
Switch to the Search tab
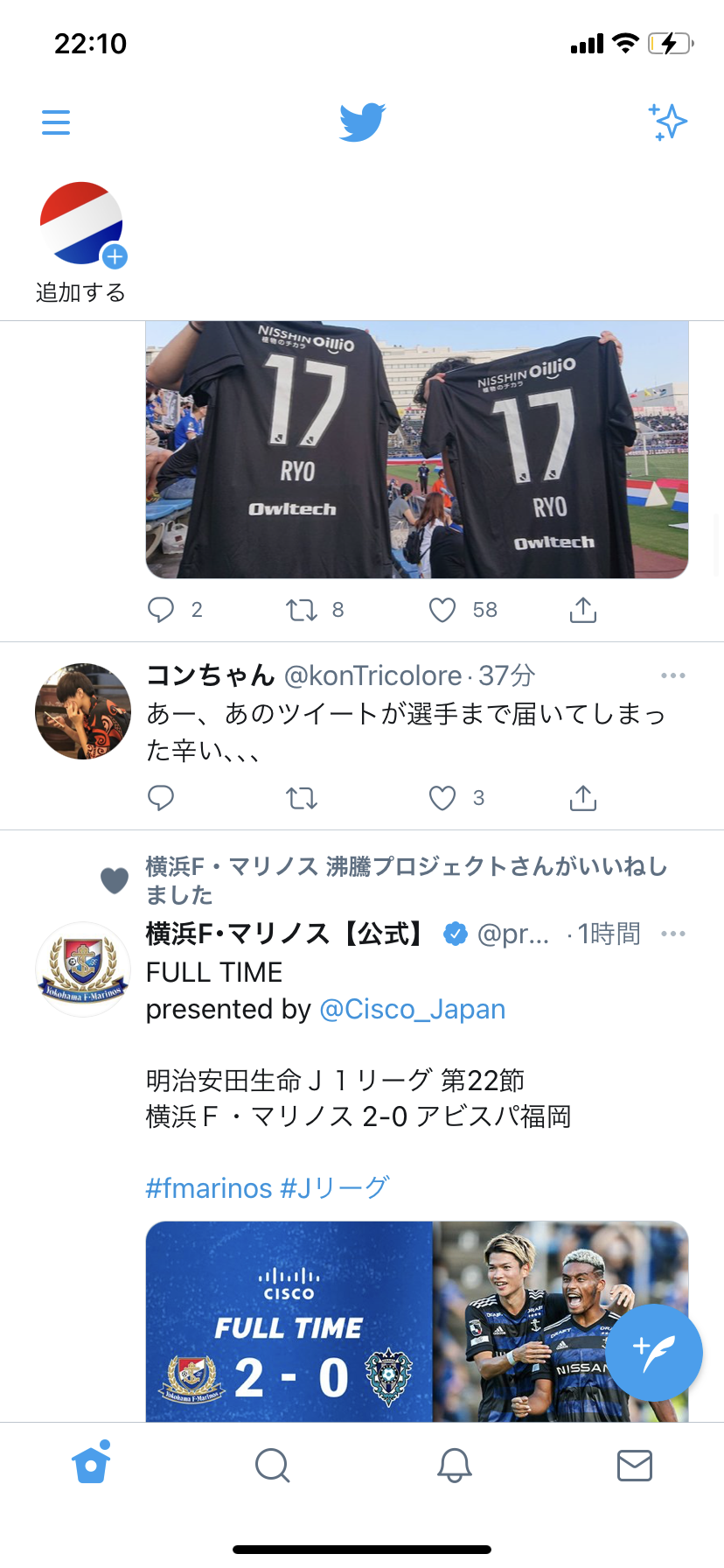pyautogui.click(x=272, y=1465)
